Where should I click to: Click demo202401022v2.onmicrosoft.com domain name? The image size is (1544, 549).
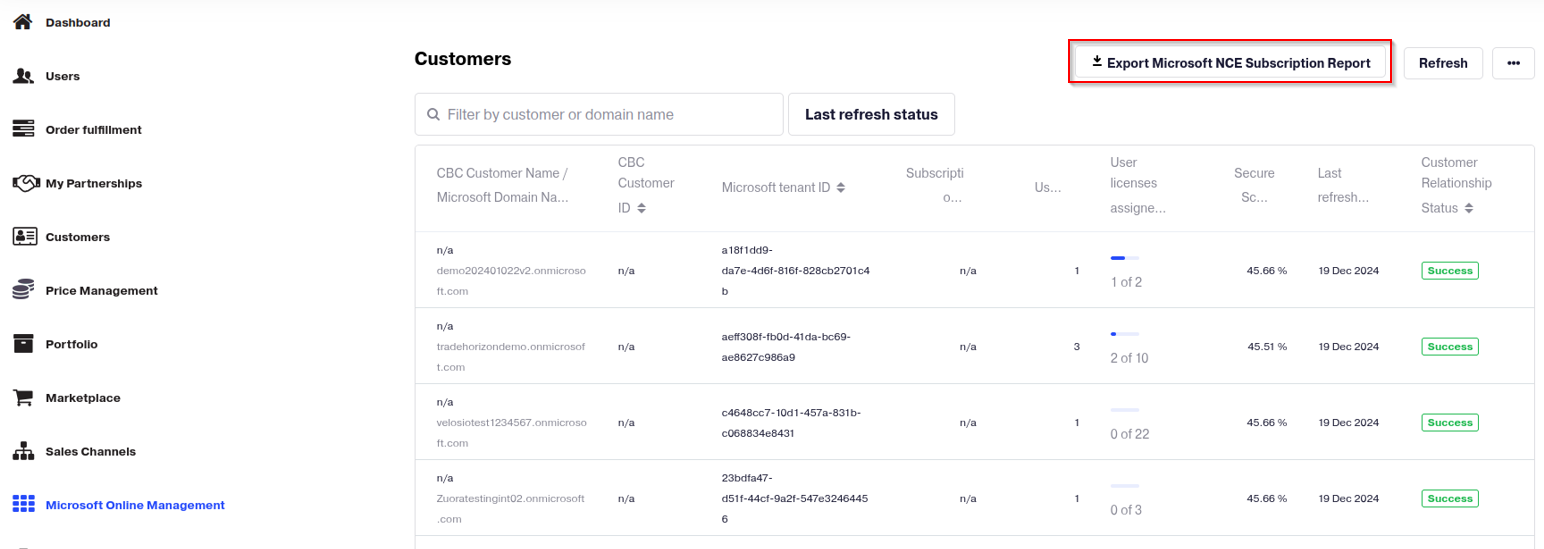(510, 281)
